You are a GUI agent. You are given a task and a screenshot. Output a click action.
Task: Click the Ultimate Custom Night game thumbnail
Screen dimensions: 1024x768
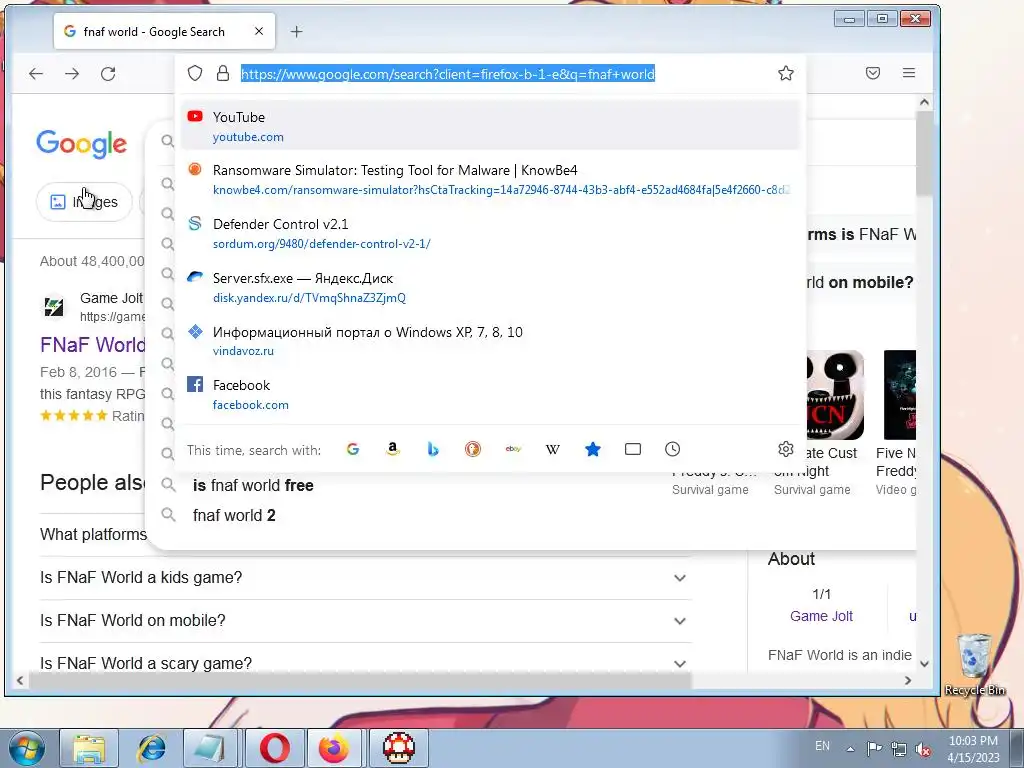pos(835,394)
